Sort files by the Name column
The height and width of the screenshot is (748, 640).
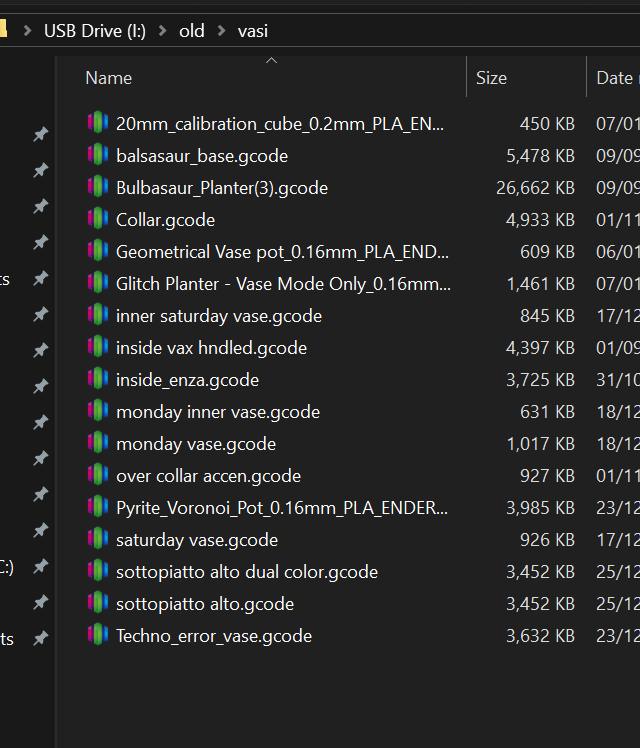(109, 77)
